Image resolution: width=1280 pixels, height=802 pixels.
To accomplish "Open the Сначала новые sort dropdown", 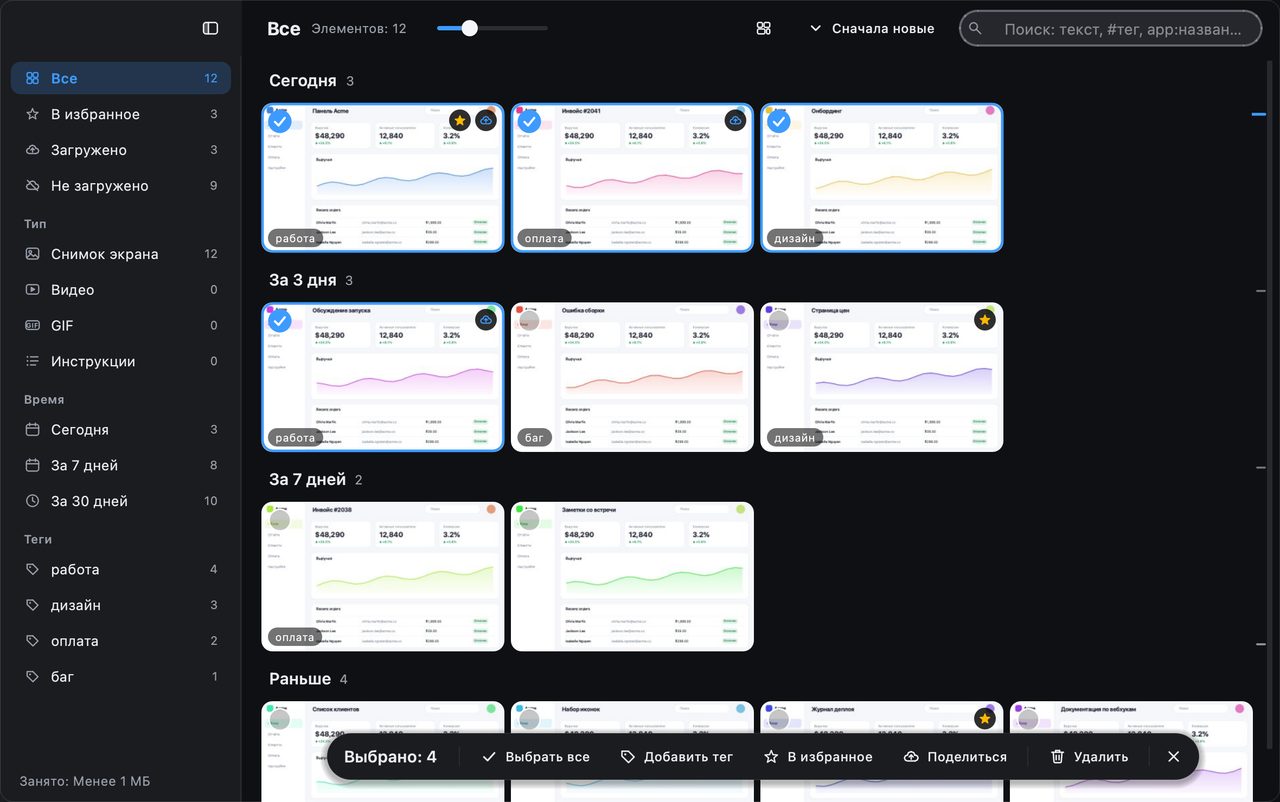I will [x=872, y=28].
